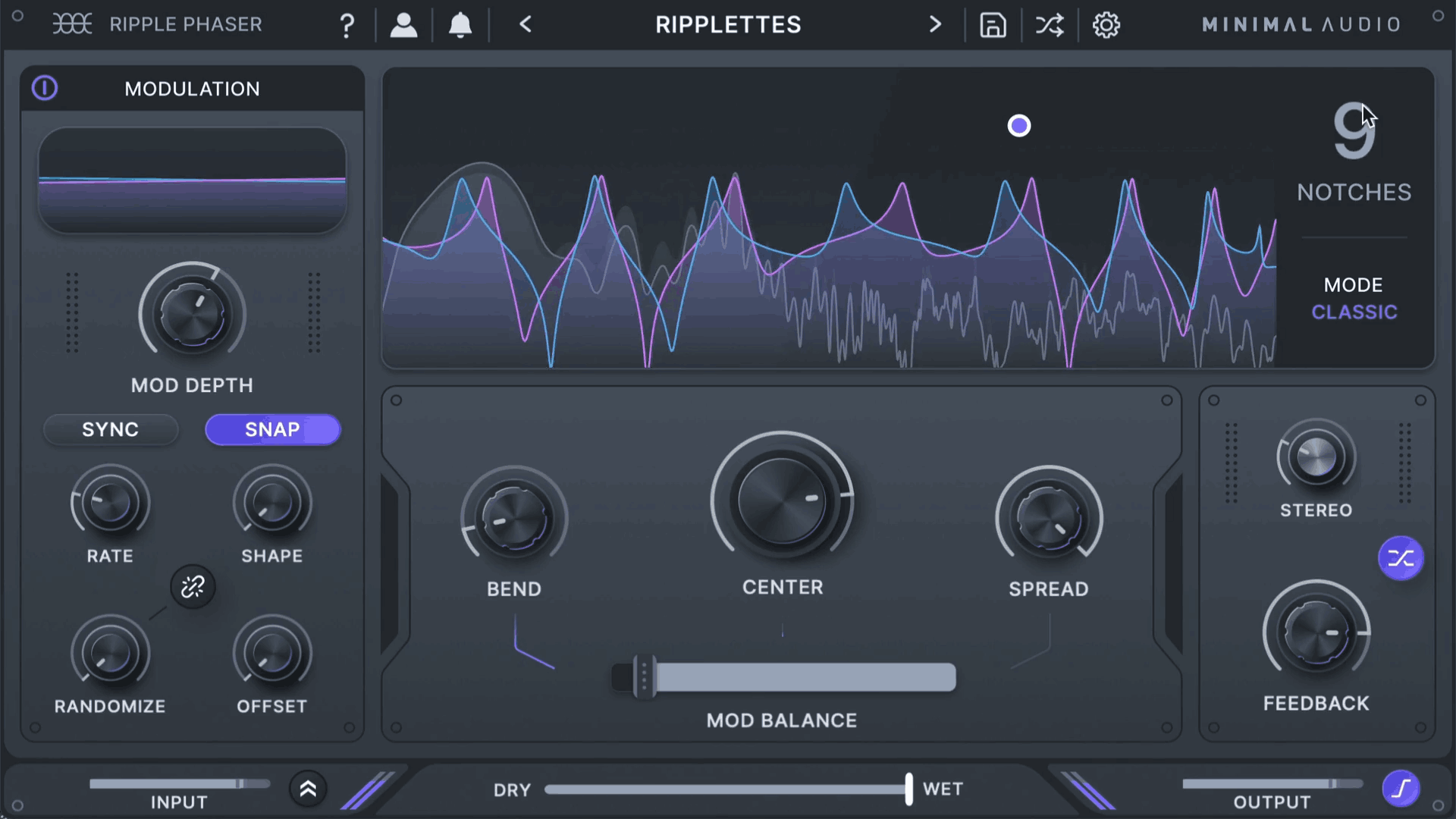
Task: Click the SPREAD knob
Action: click(1050, 519)
